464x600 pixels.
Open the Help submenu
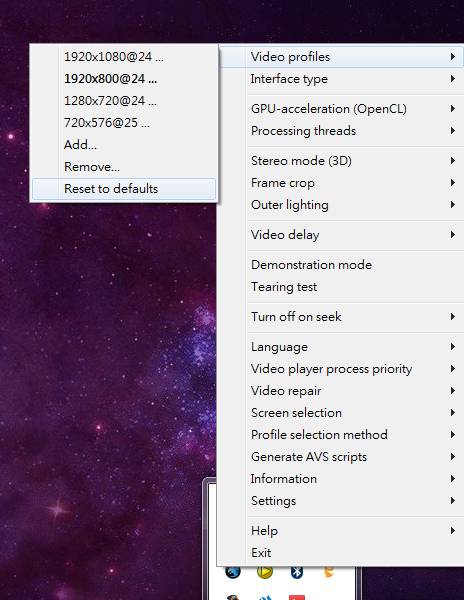[x=341, y=531]
